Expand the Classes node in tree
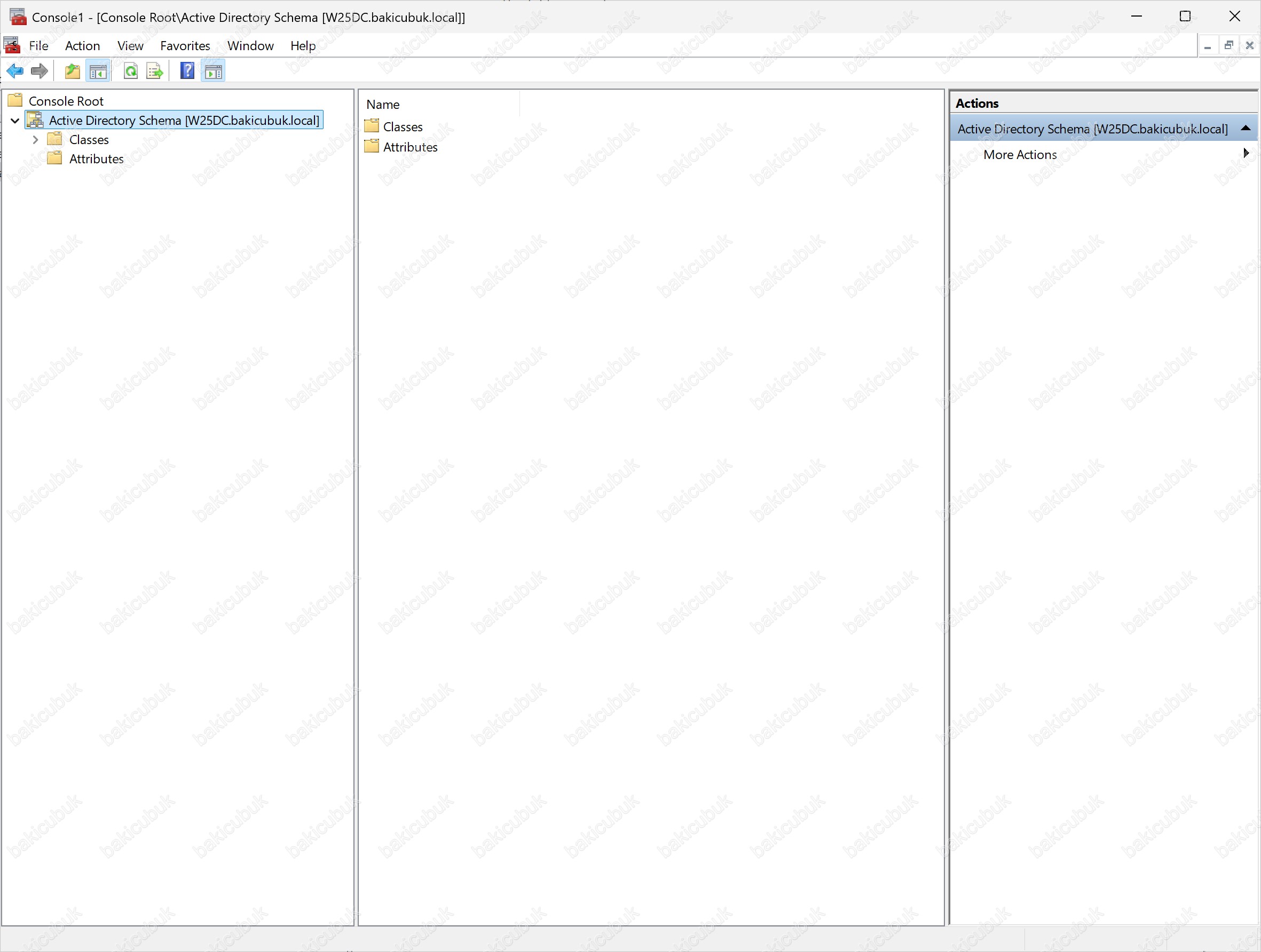1261x952 pixels. 35,140
